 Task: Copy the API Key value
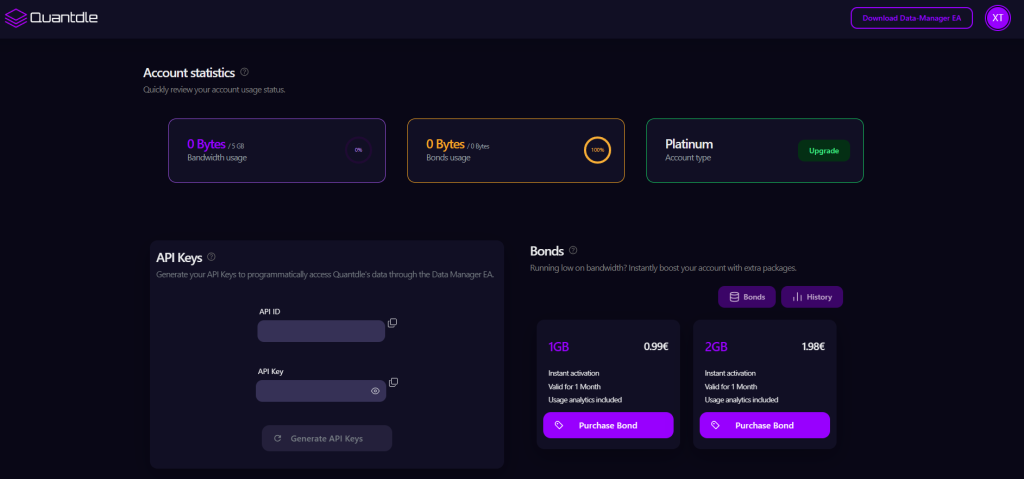[393, 382]
